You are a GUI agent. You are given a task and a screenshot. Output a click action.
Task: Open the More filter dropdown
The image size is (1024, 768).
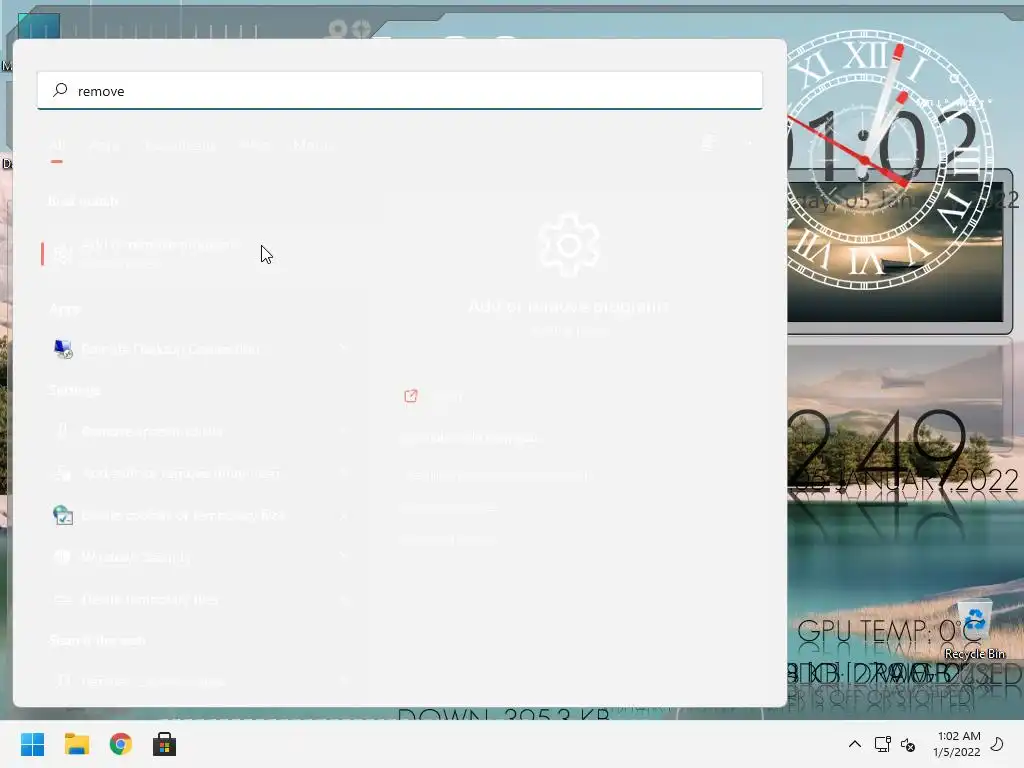[312, 145]
